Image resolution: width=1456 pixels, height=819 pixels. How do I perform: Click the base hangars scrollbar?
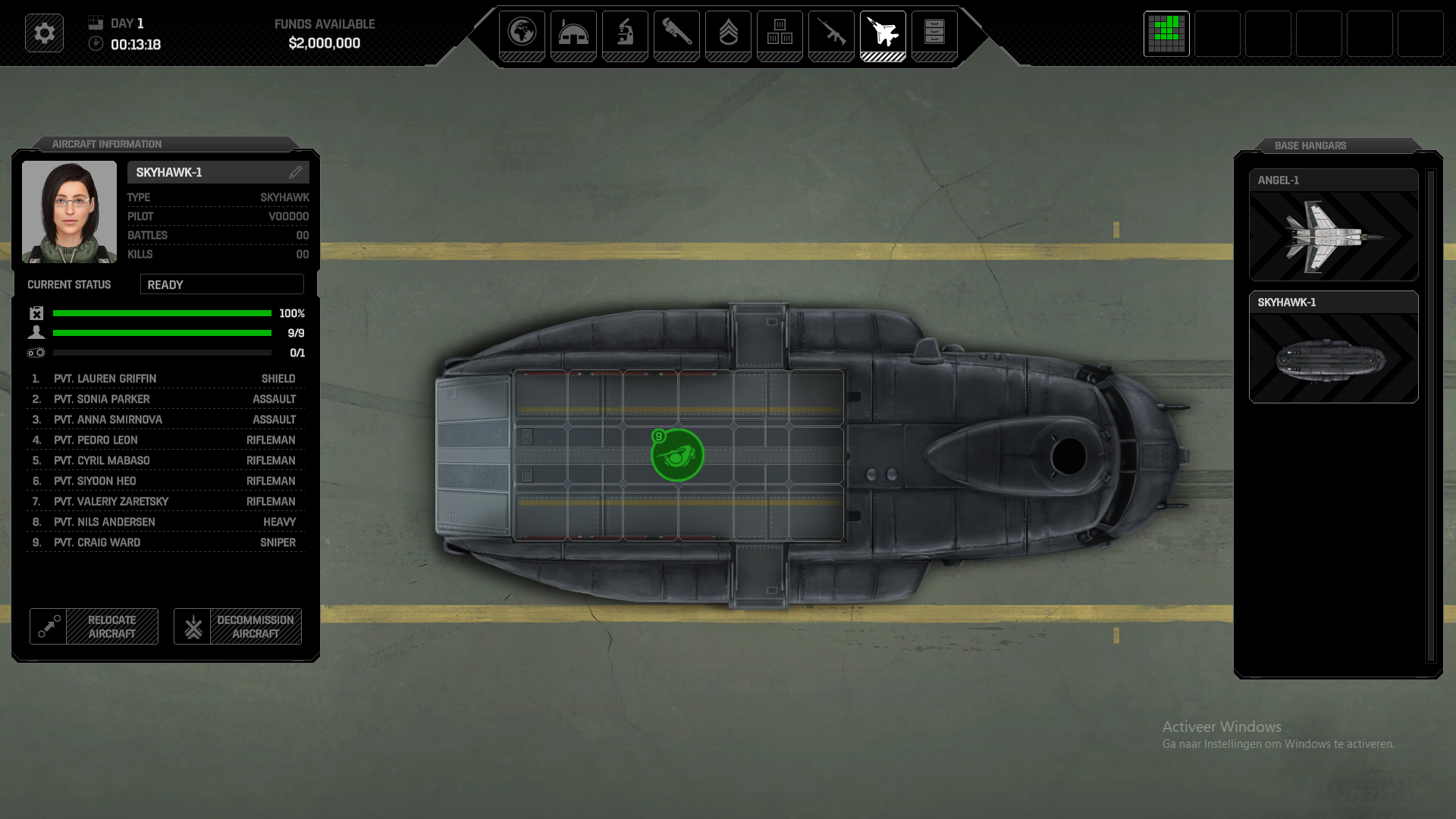pyautogui.click(x=1431, y=416)
